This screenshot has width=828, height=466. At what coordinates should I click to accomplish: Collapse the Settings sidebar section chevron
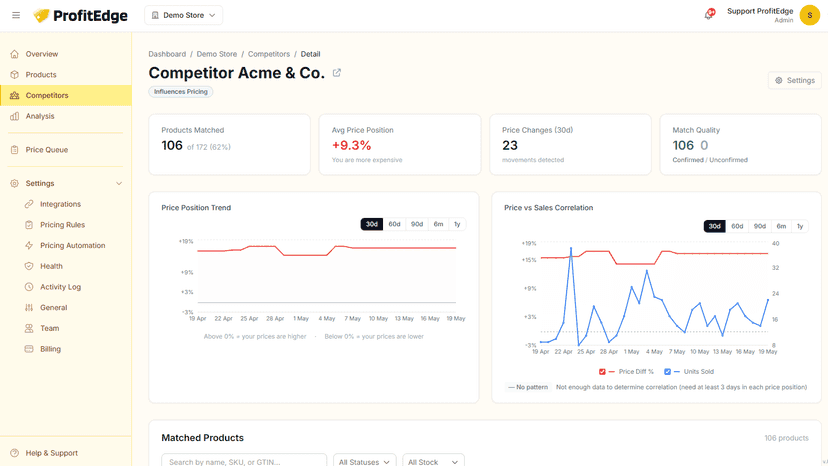119,183
